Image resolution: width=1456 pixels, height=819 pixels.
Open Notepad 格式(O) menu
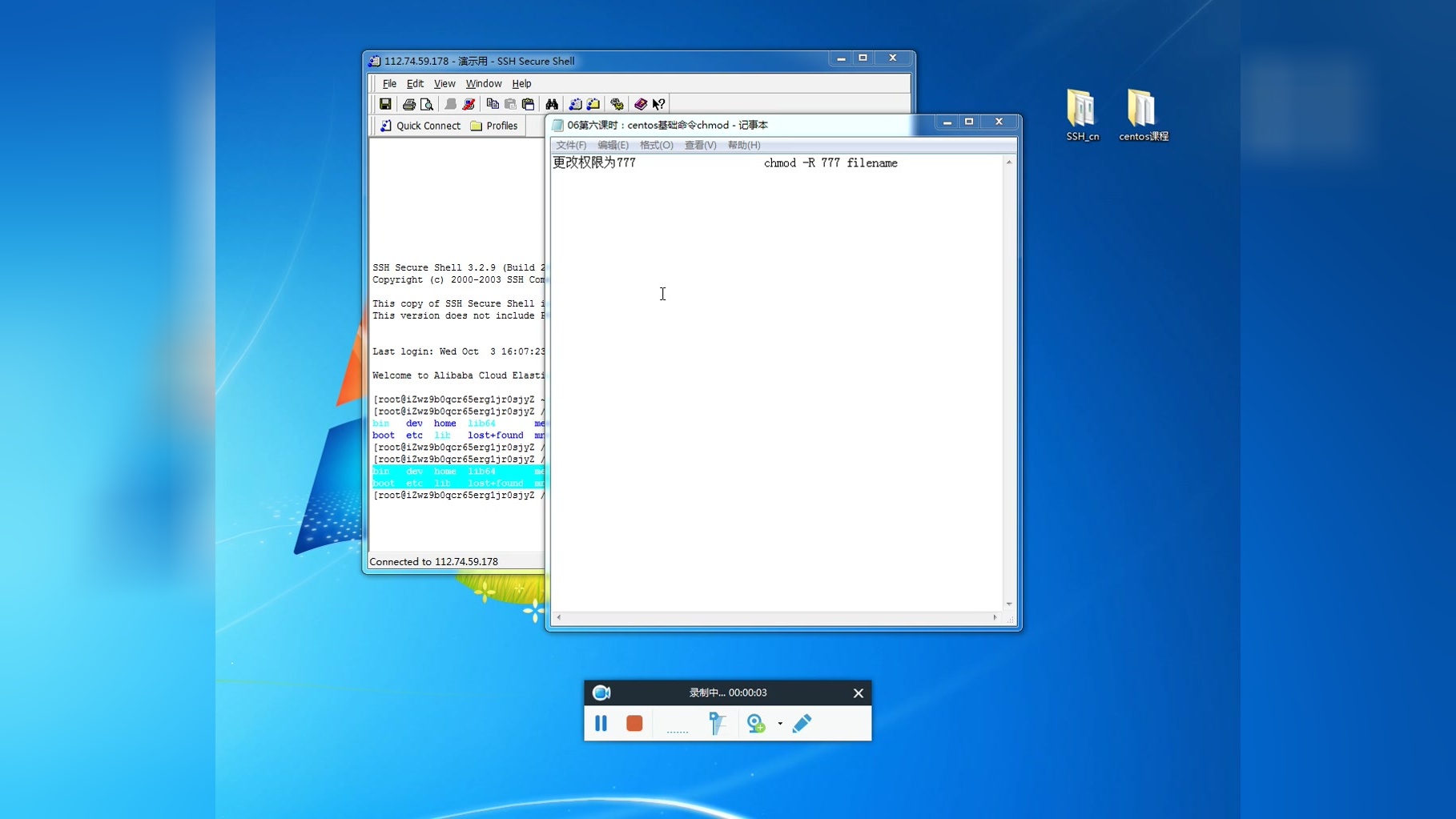[656, 145]
